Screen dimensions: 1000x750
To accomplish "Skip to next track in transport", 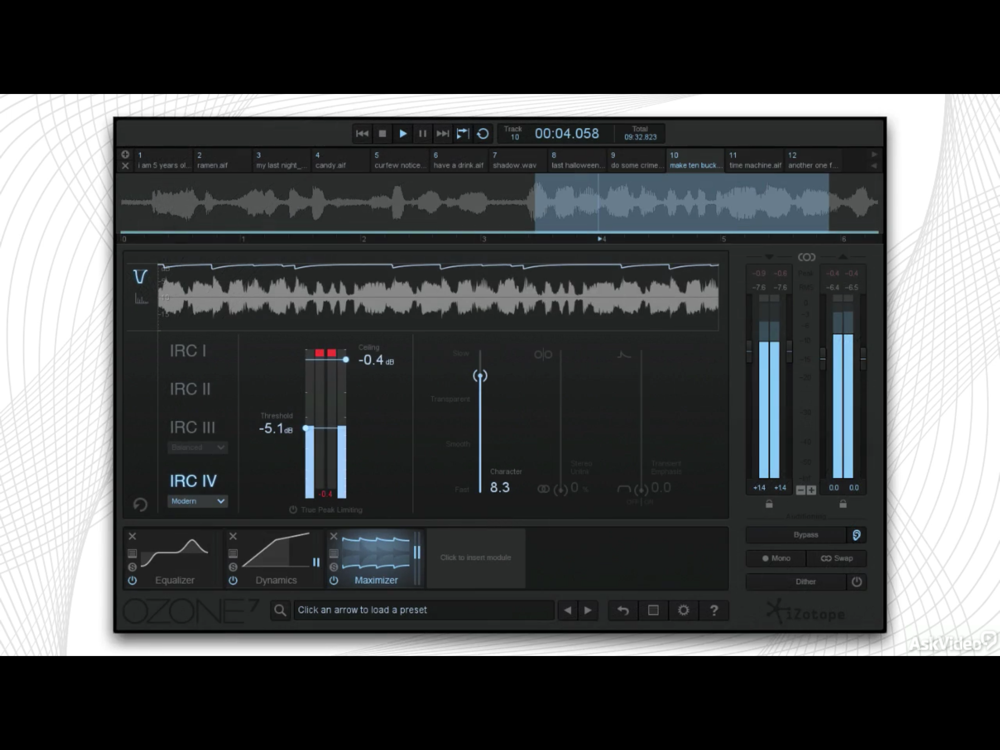I will coord(442,133).
